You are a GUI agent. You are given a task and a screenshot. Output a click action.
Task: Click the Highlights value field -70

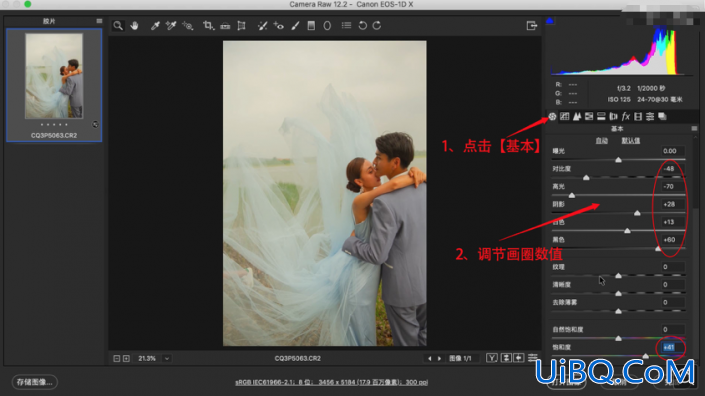click(x=673, y=187)
